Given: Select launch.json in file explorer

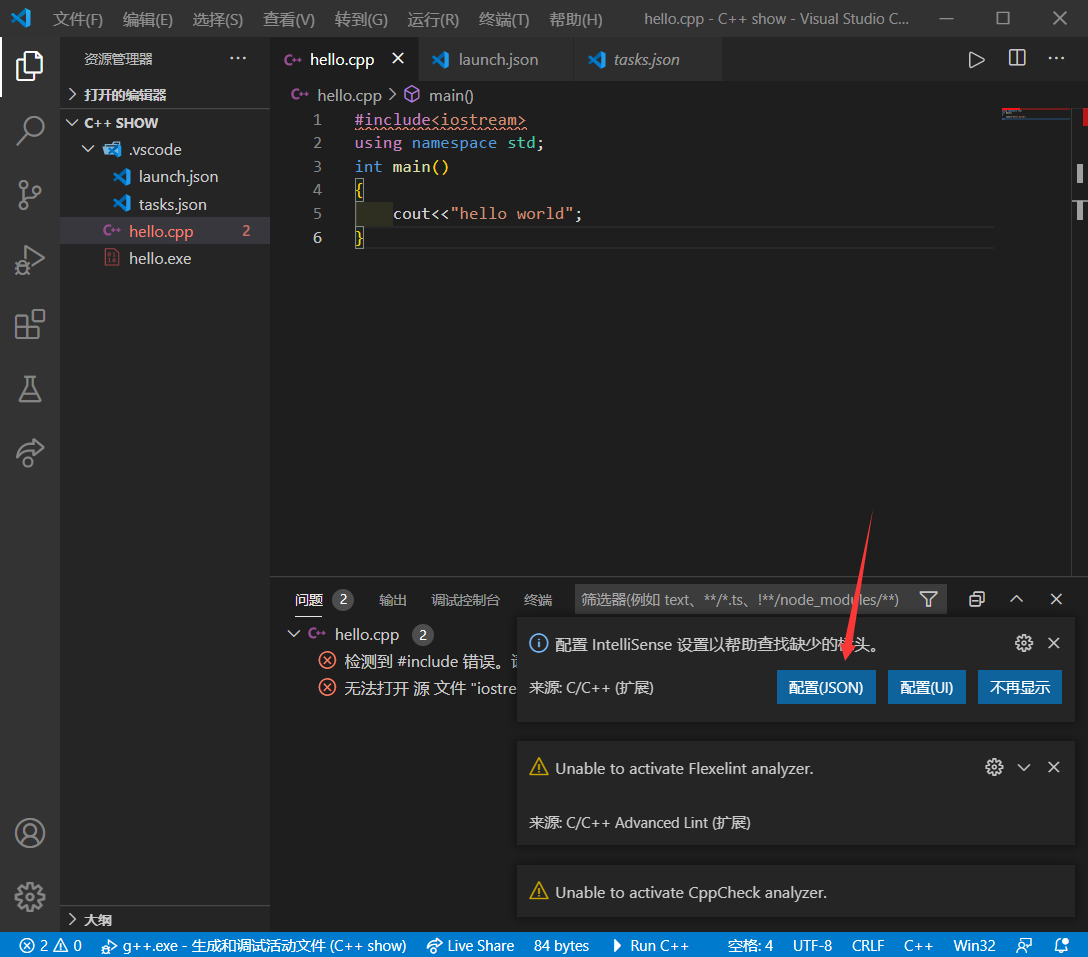Looking at the screenshot, I should point(165,177).
